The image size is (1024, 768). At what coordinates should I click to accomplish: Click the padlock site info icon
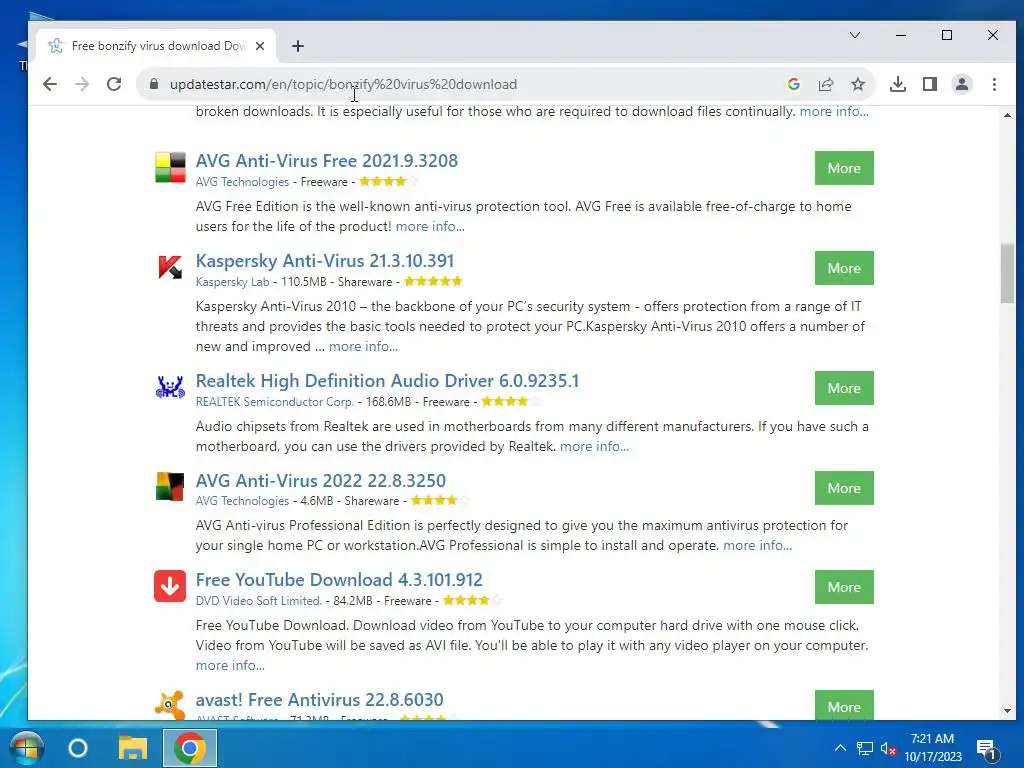[x=154, y=84]
